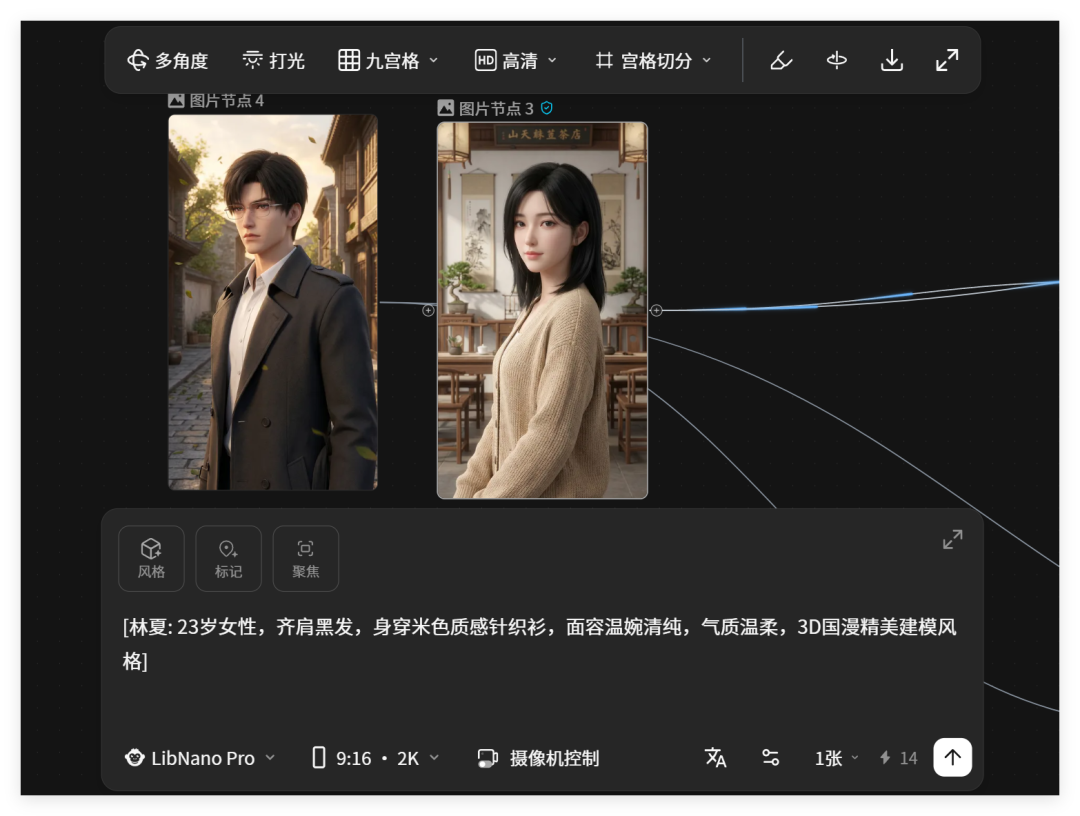Activate the 打光 lighting tool
The height and width of the screenshot is (816, 1080).
coord(272,60)
